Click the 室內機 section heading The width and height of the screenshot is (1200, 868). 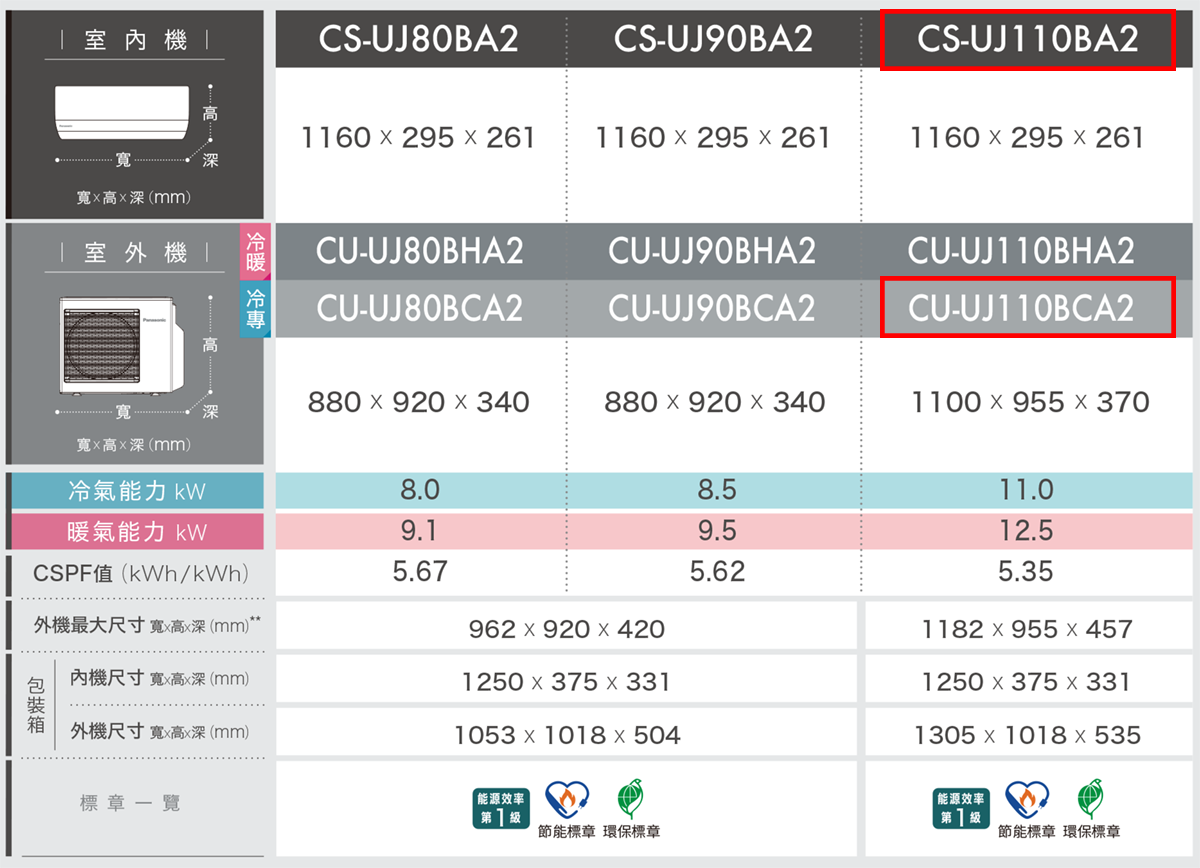[134, 41]
